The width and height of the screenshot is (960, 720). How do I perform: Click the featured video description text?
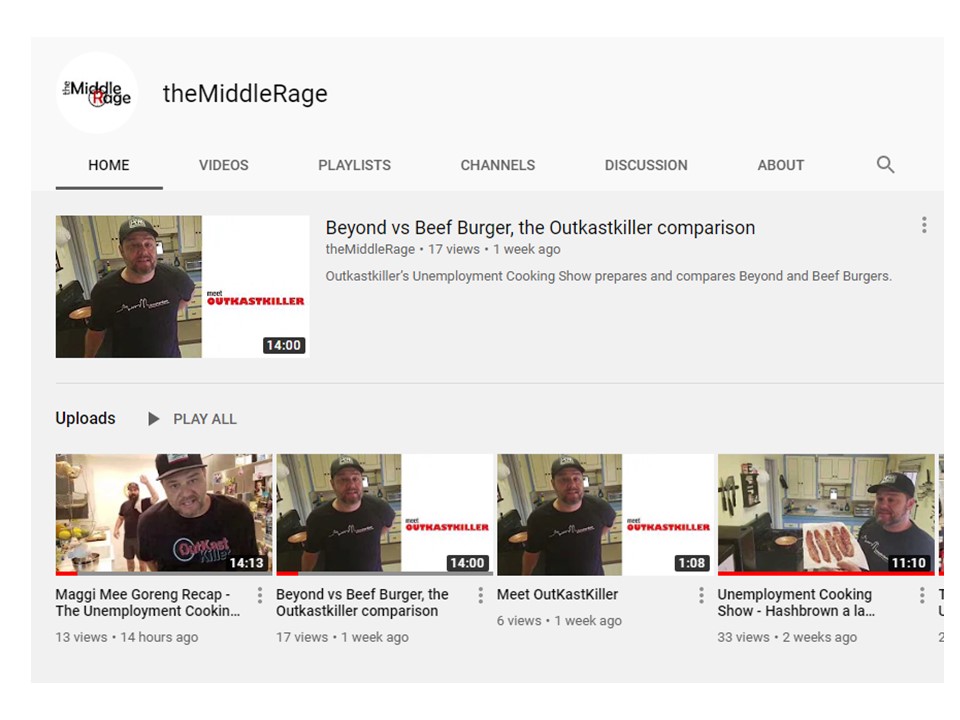(x=609, y=276)
